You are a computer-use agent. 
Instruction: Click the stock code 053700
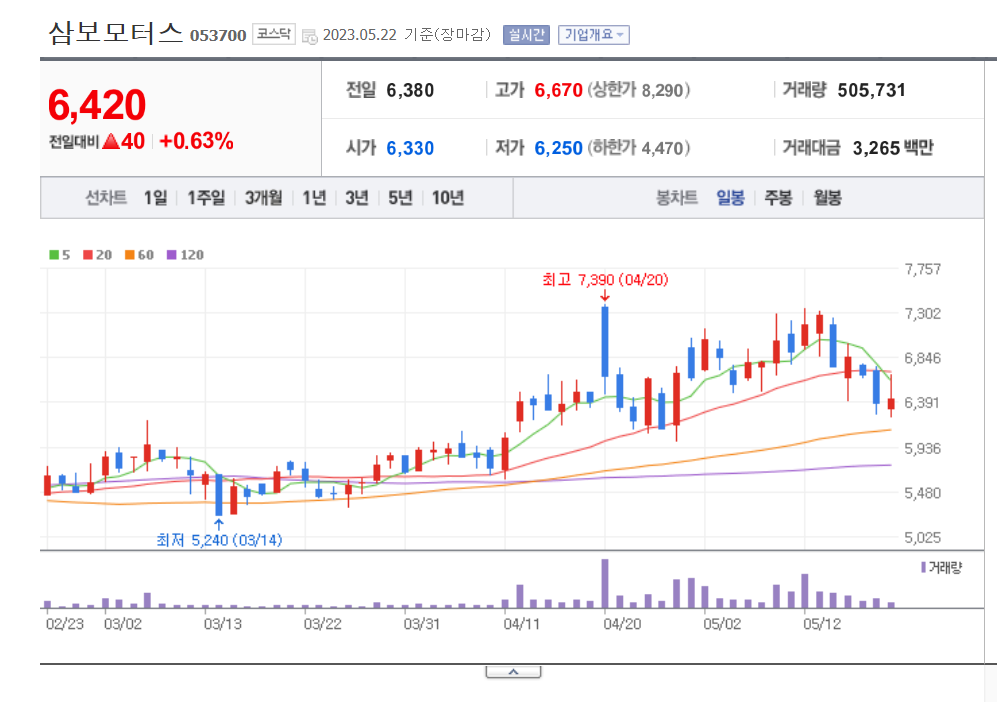(217, 36)
